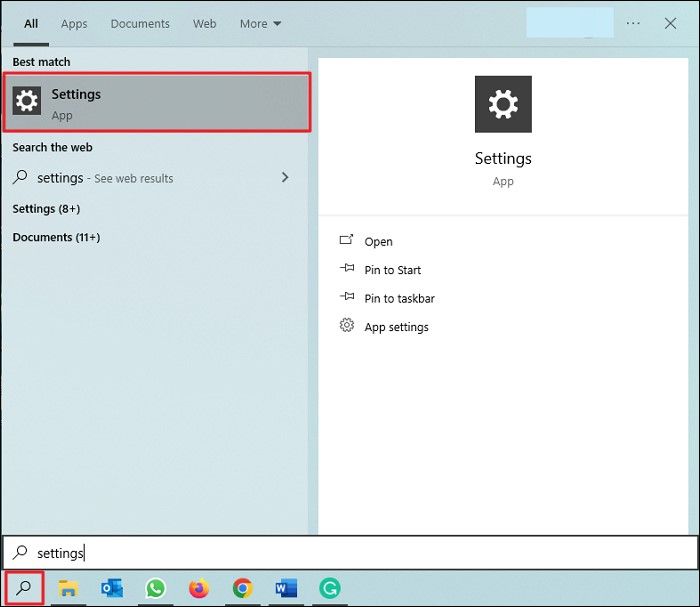This screenshot has height=607, width=700.
Task: Switch to the Documents tab
Action: point(139,24)
